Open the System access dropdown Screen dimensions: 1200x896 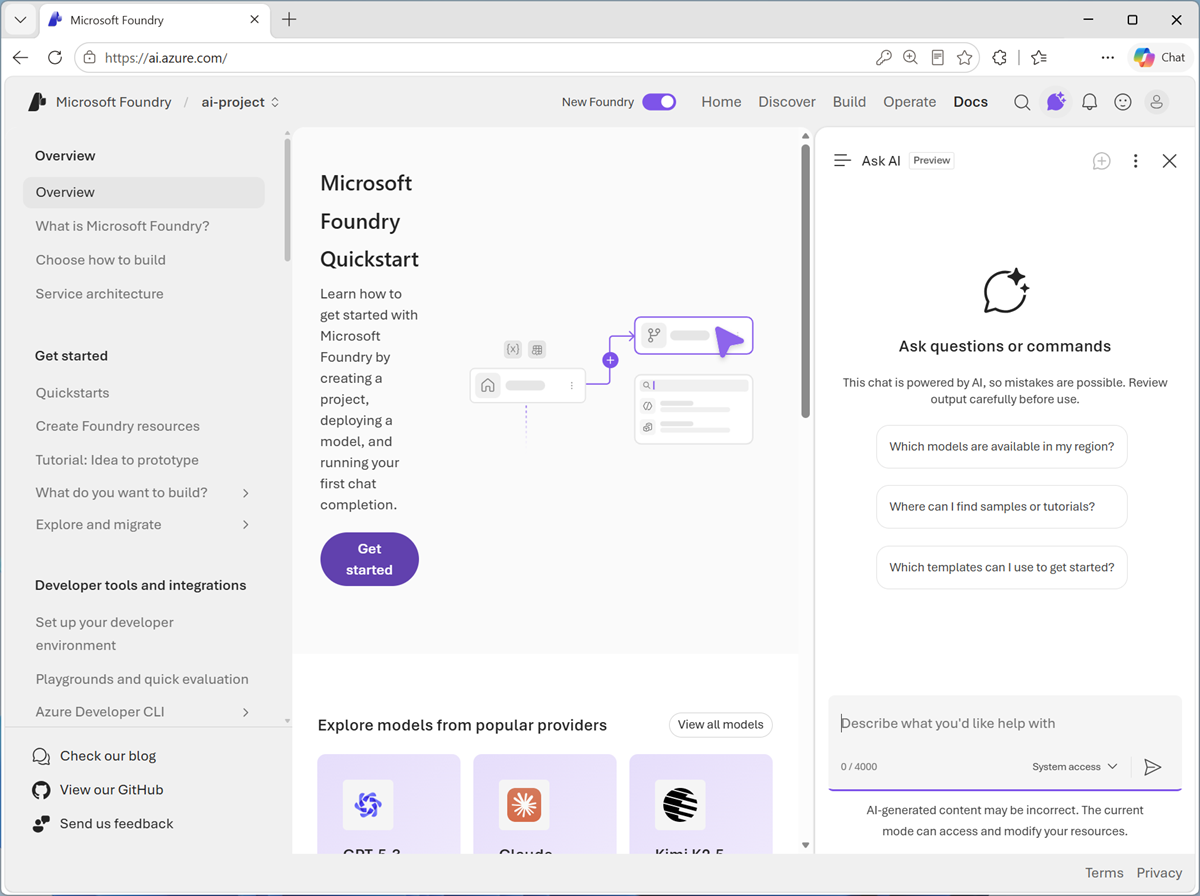1075,767
